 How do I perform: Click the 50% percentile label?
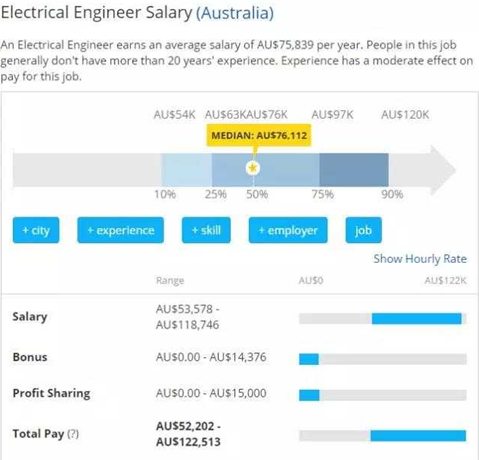click(257, 194)
